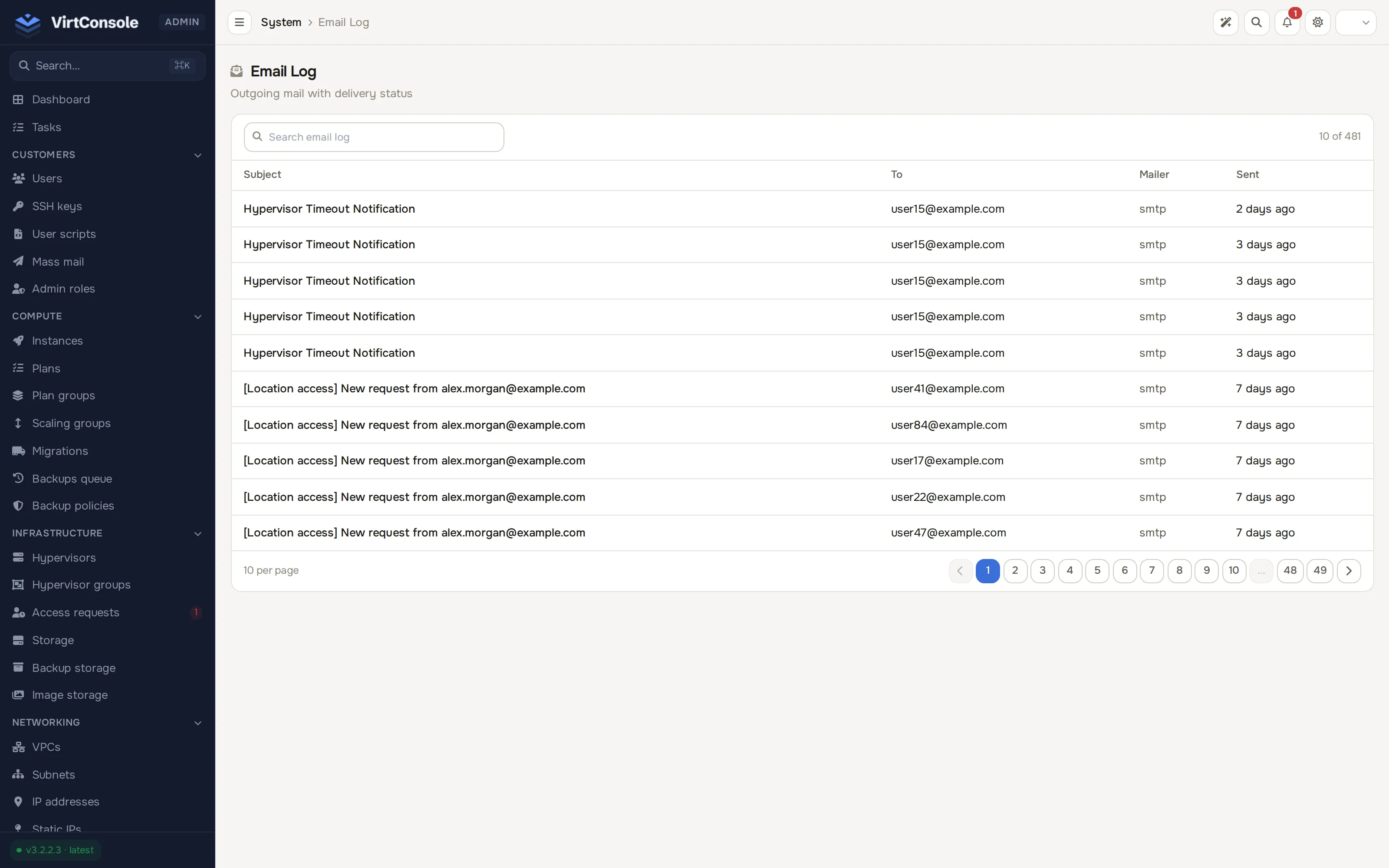1389x868 pixels.
Task: Click the Instances rocket icon
Action: click(18, 340)
